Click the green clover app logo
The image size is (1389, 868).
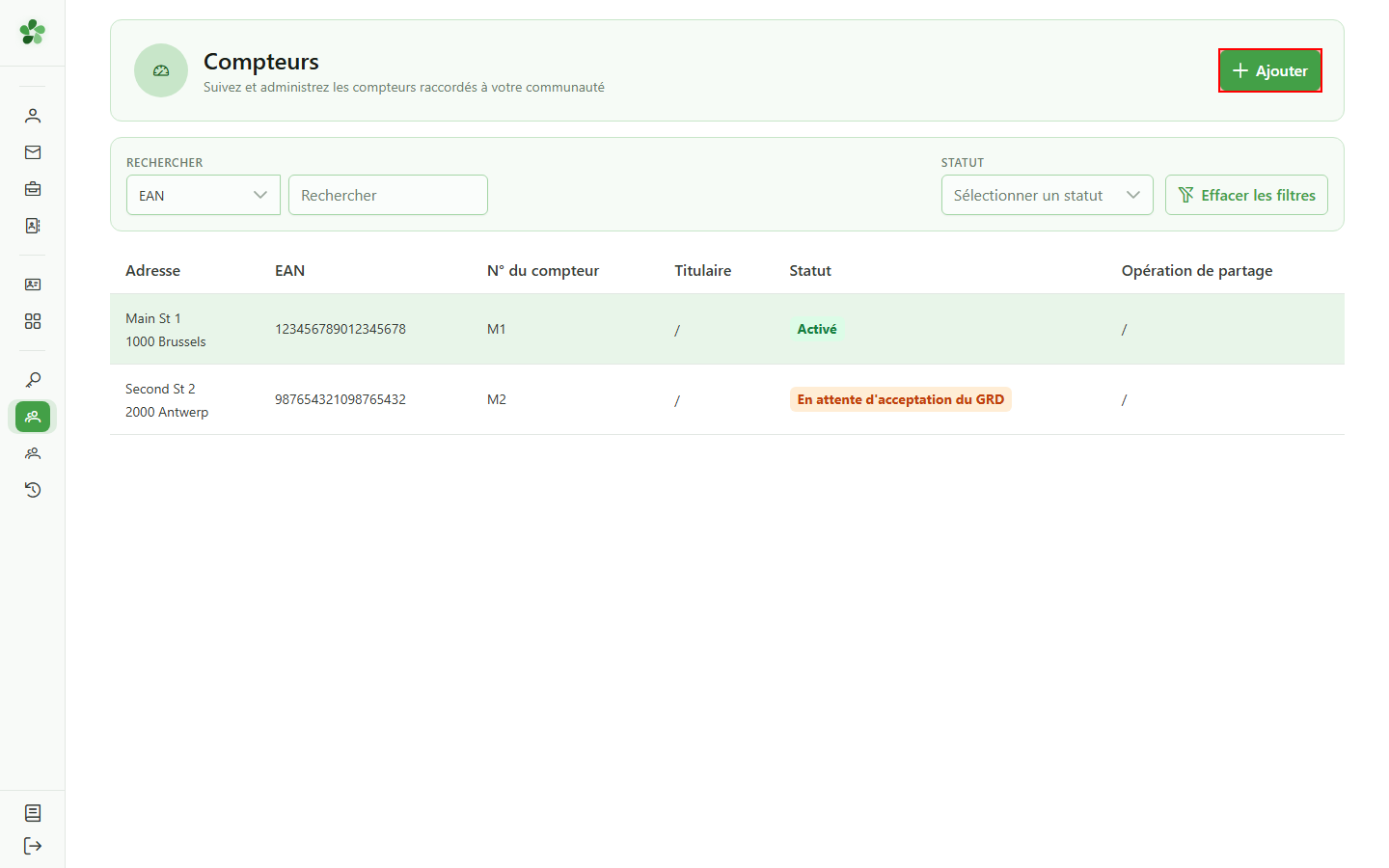[x=33, y=32]
